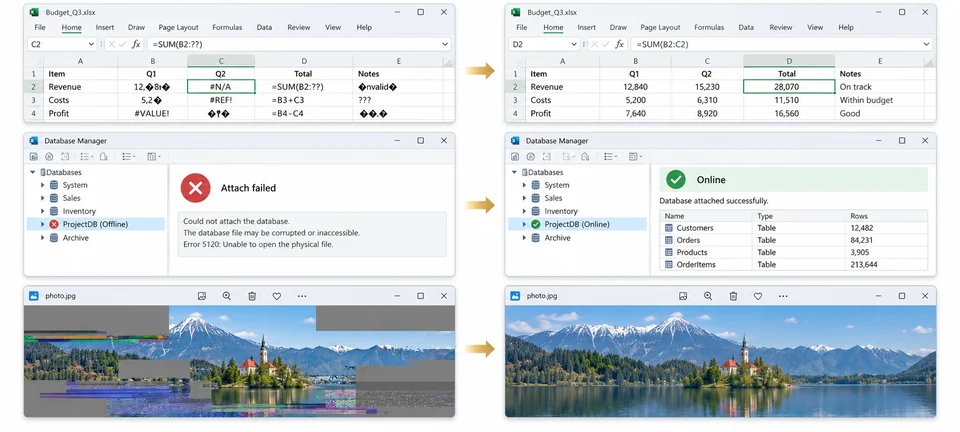Click the zoom magnifier icon in the glitched photo.jpg window
This screenshot has width=960, height=432.
227,296
